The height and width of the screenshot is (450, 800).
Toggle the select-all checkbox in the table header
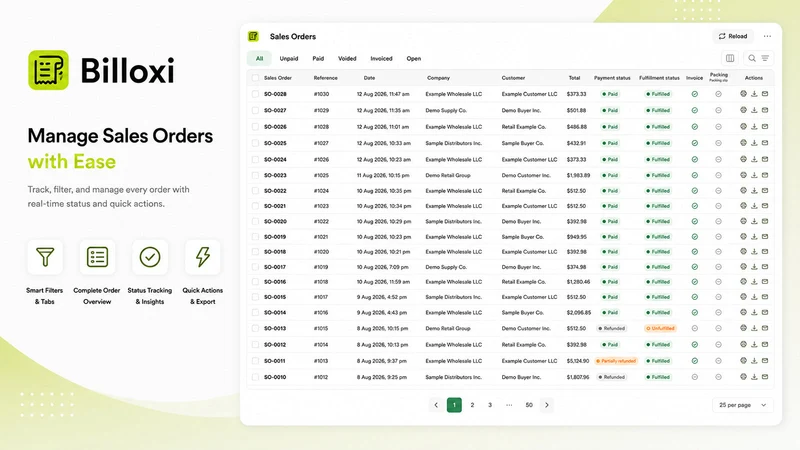[255, 78]
